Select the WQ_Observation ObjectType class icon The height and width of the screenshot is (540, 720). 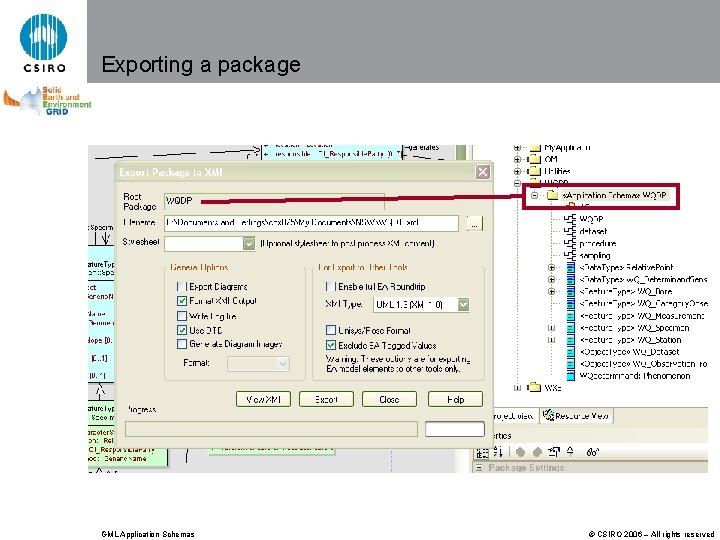pos(571,364)
